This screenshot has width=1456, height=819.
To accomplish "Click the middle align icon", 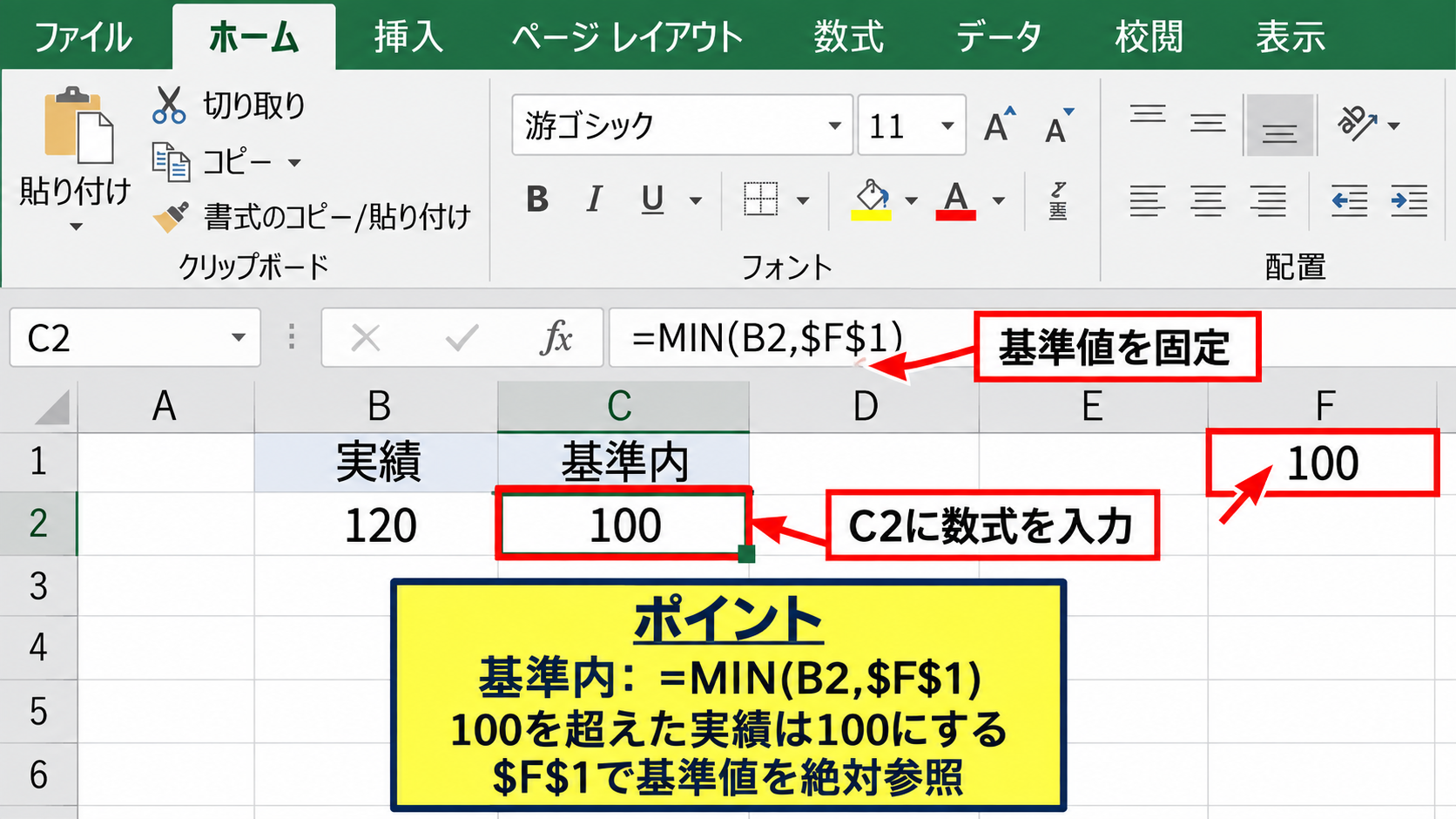I will click(x=1208, y=125).
